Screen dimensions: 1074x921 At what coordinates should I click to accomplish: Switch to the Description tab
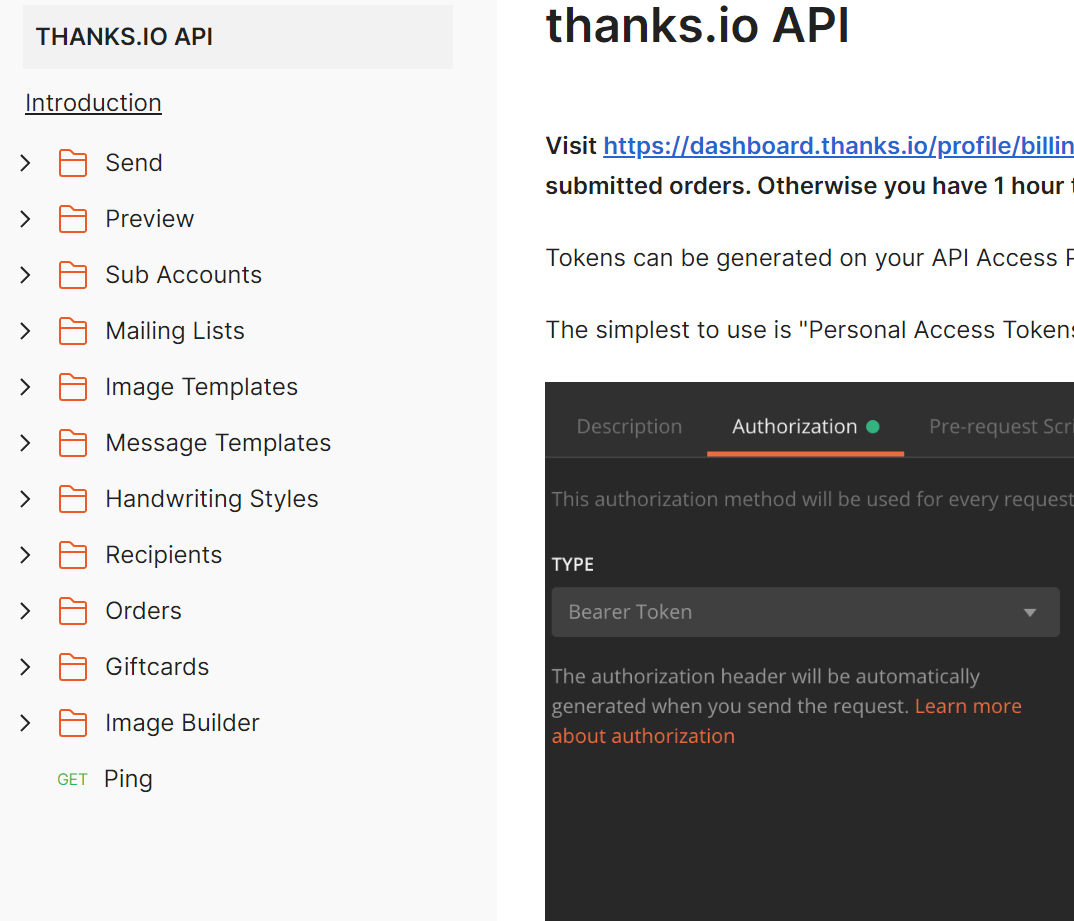[629, 427]
